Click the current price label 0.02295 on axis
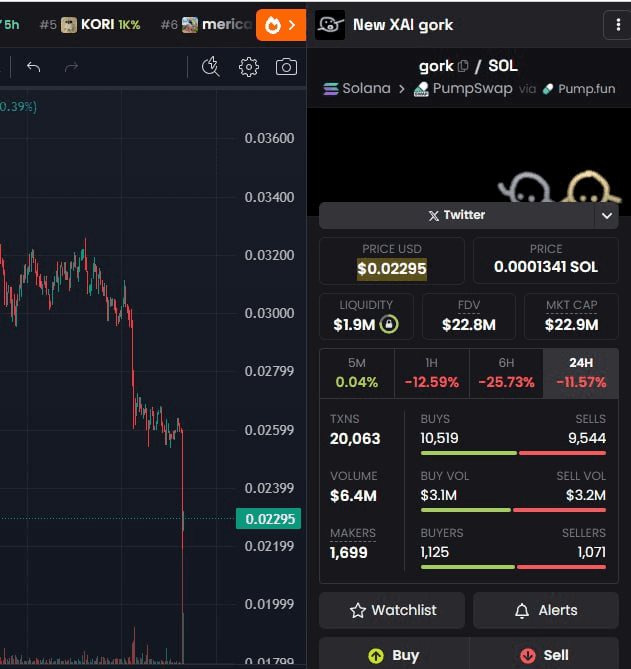The width and height of the screenshot is (631, 669). click(x=269, y=519)
